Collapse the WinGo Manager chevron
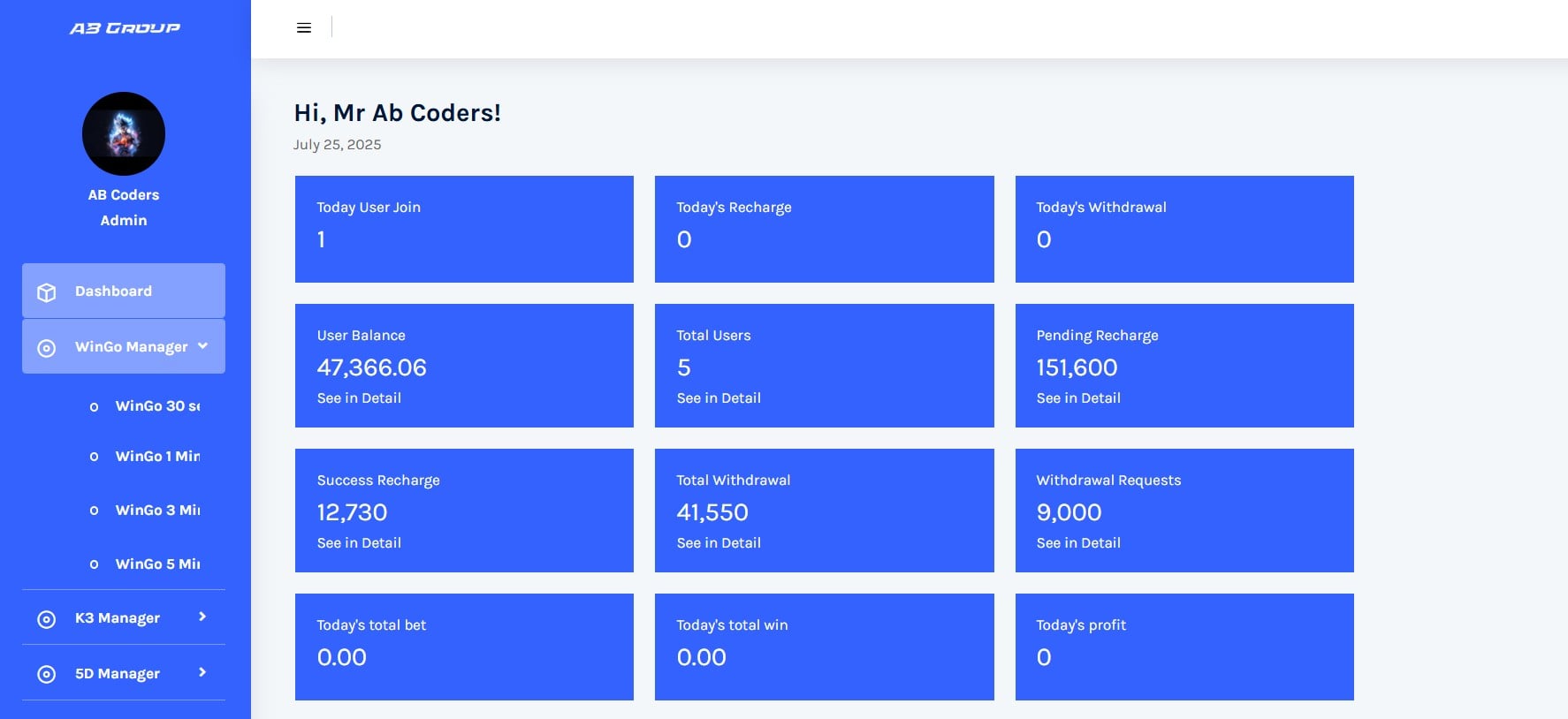1568x719 pixels. [x=203, y=345]
